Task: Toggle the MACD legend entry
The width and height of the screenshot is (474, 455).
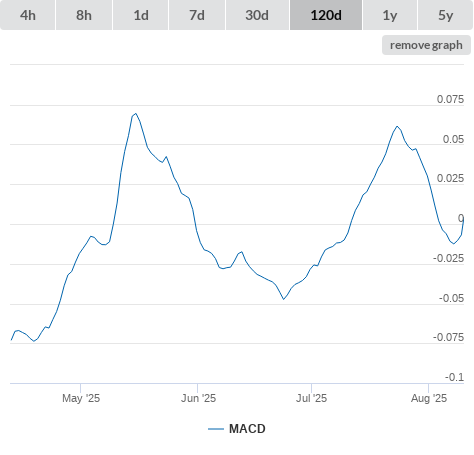Action: (x=237, y=429)
